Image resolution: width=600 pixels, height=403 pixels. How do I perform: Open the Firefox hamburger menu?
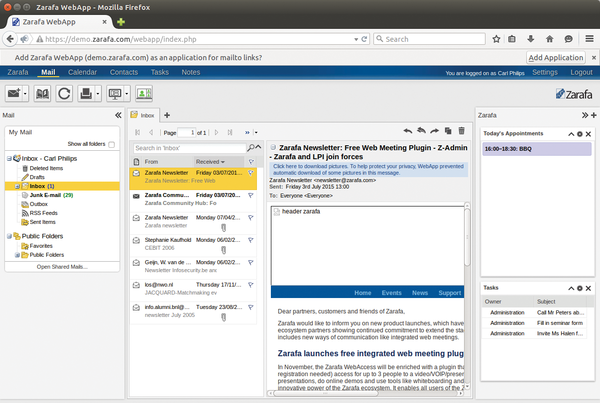589,39
